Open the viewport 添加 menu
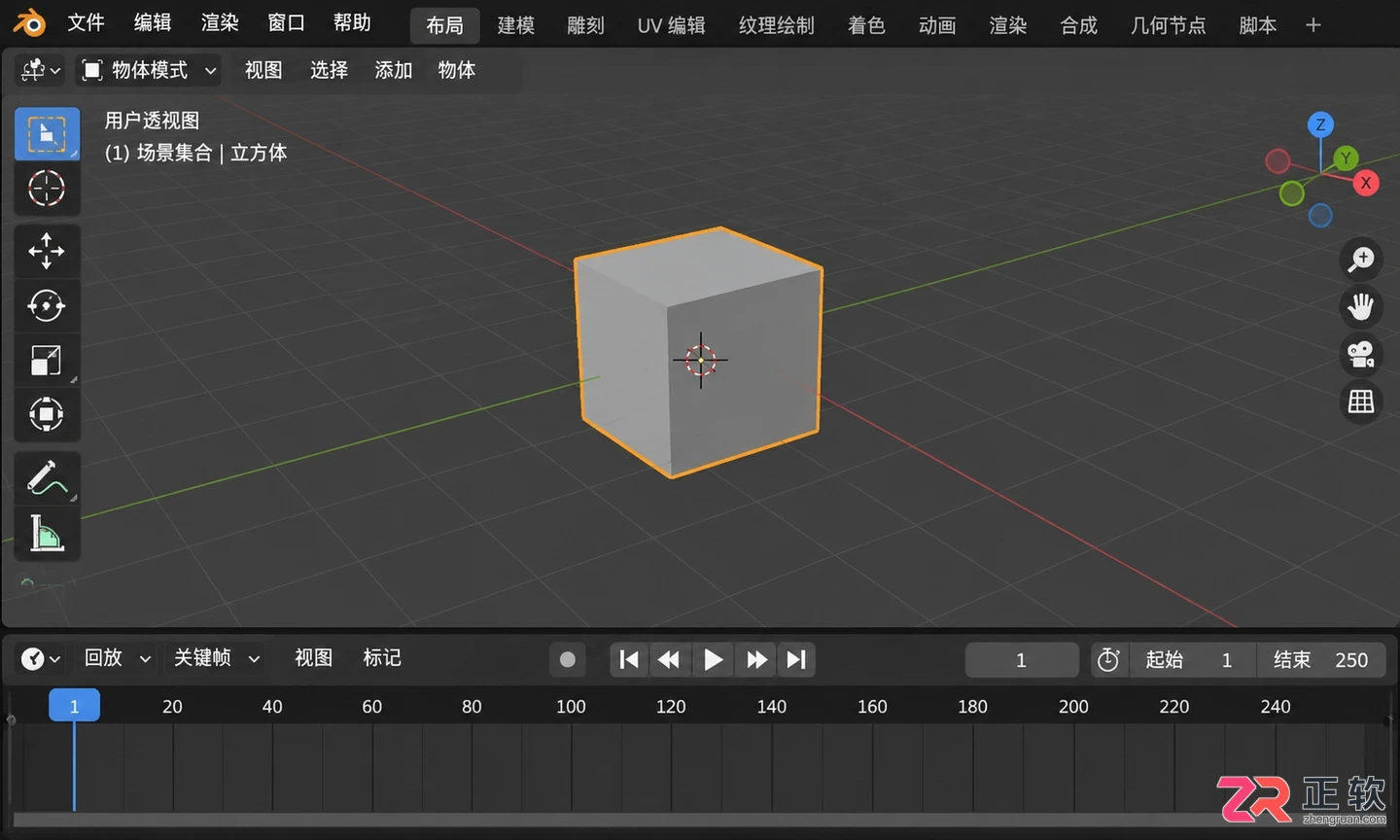This screenshot has width=1400, height=840. tap(394, 70)
